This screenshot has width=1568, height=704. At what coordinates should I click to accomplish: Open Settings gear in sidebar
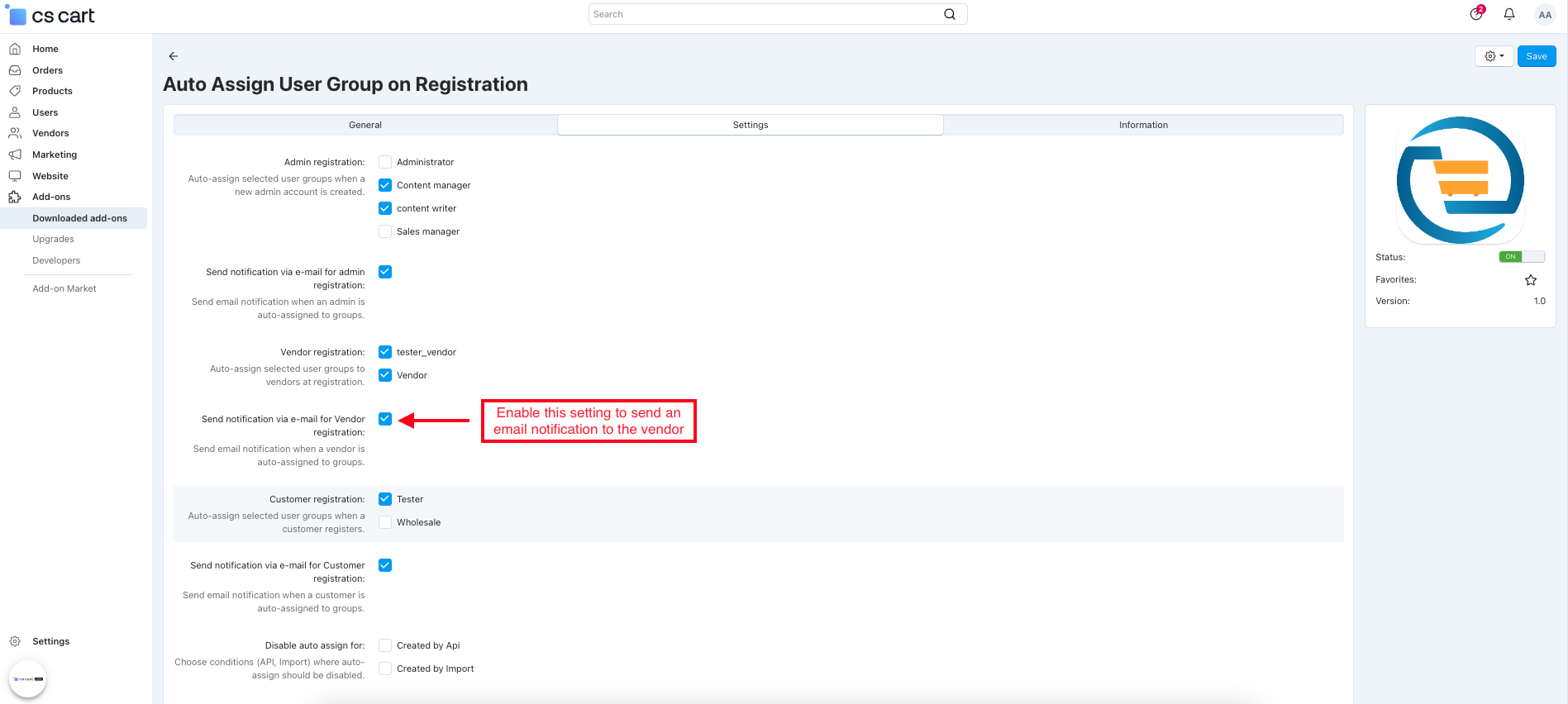click(x=15, y=641)
